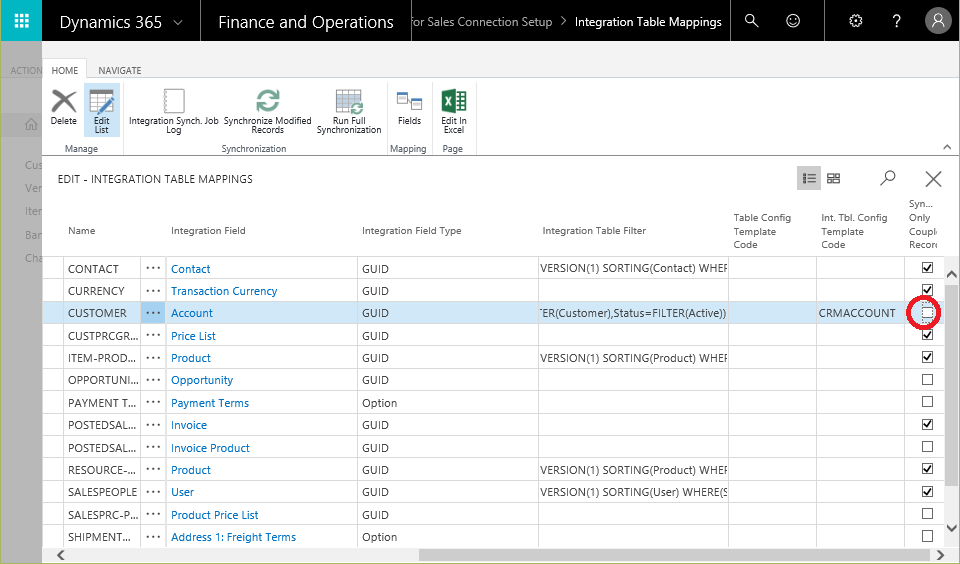Open the Dynamics 365 dropdown chevron

pyautogui.click(x=178, y=23)
